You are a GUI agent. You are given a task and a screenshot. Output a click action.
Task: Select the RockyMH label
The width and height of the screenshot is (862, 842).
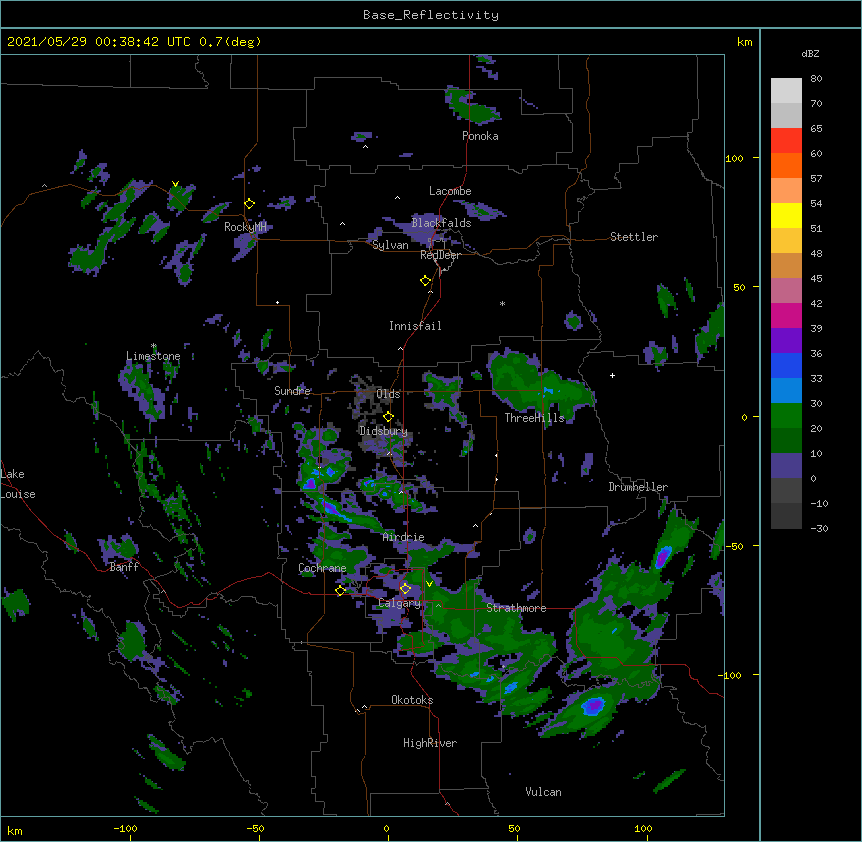[245, 226]
